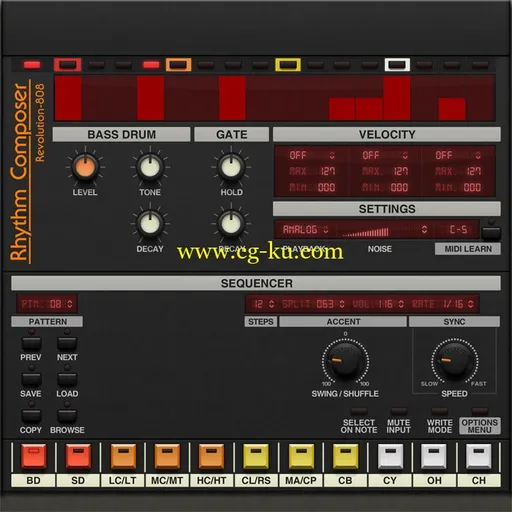512x512 pixels.
Task: Click the Gate decay knob below HOLD
Action: click(231, 224)
